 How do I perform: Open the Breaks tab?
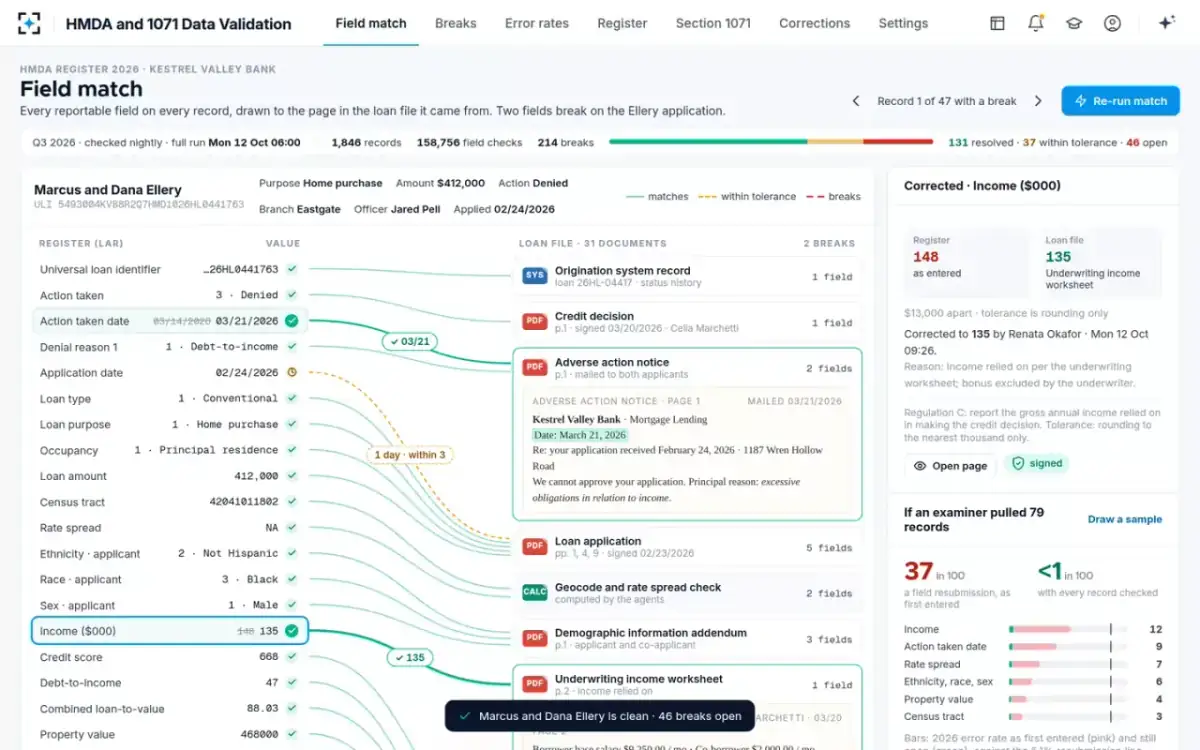(456, 23)
